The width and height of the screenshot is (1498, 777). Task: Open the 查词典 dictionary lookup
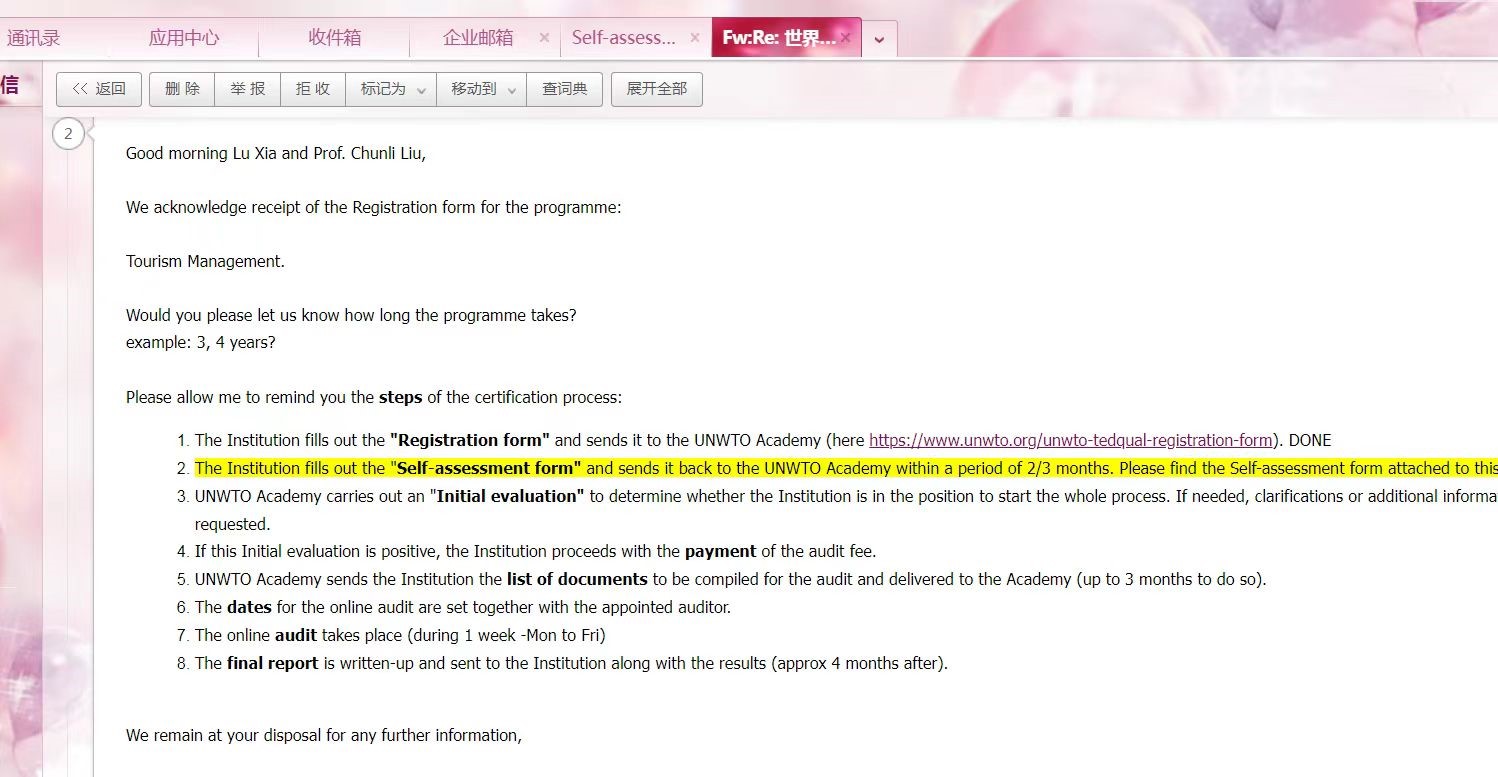[564, 89]
